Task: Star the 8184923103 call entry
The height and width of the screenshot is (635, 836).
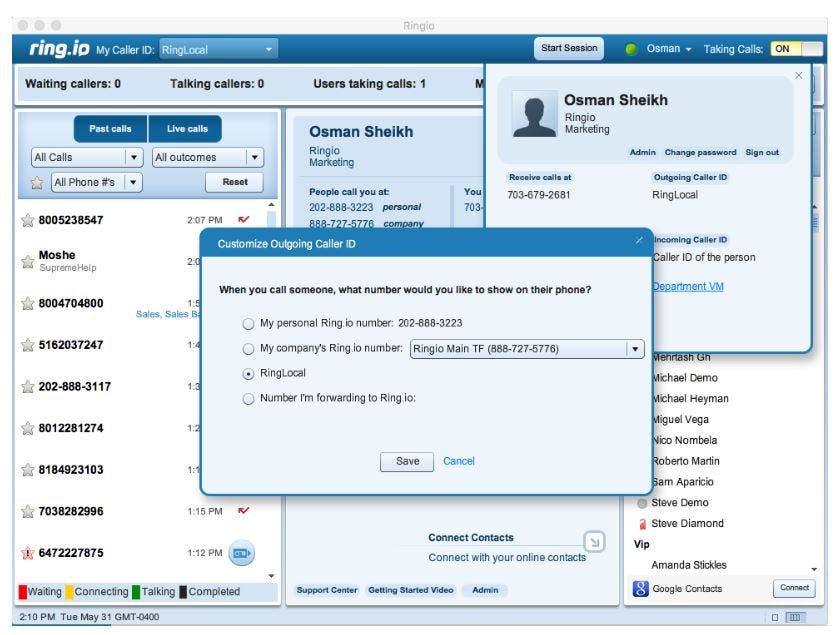Action: tap(28, 470)
